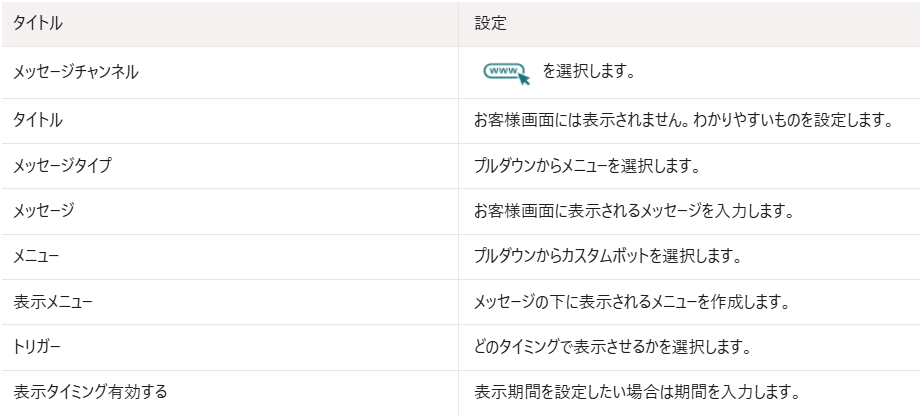Screen dimensions: 922x418
Task: Select the メッセージタイプ row label
Action: point(62,166)
